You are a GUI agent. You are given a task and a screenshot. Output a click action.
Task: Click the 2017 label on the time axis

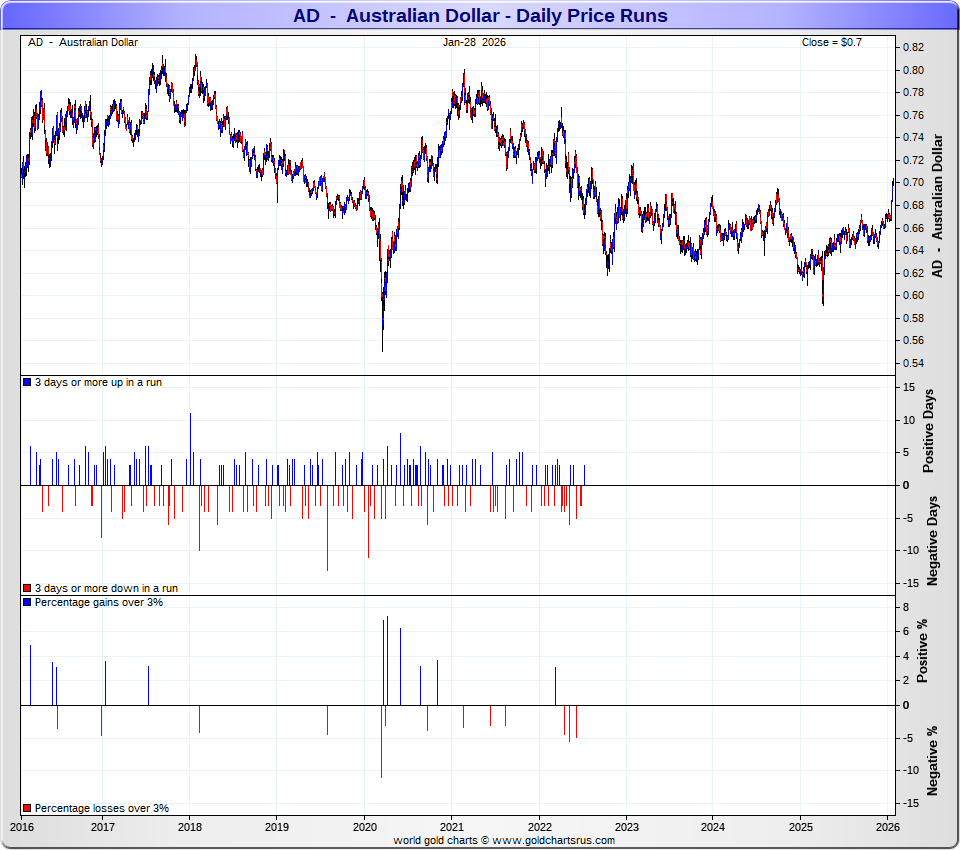[103, 827]
